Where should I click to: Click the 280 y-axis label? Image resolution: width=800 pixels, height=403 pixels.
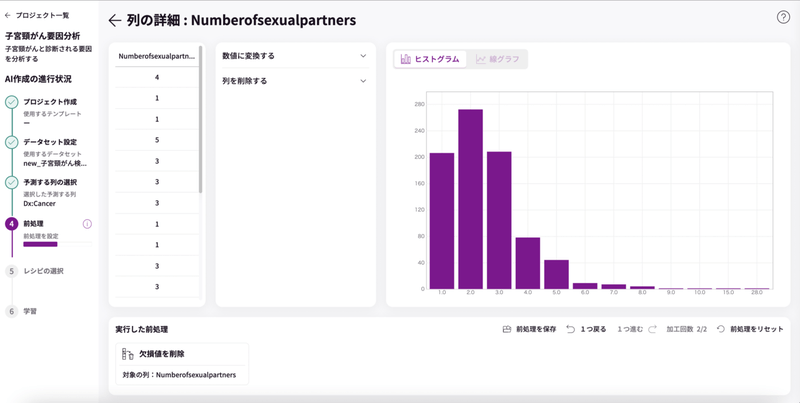(x=420, y=104)
